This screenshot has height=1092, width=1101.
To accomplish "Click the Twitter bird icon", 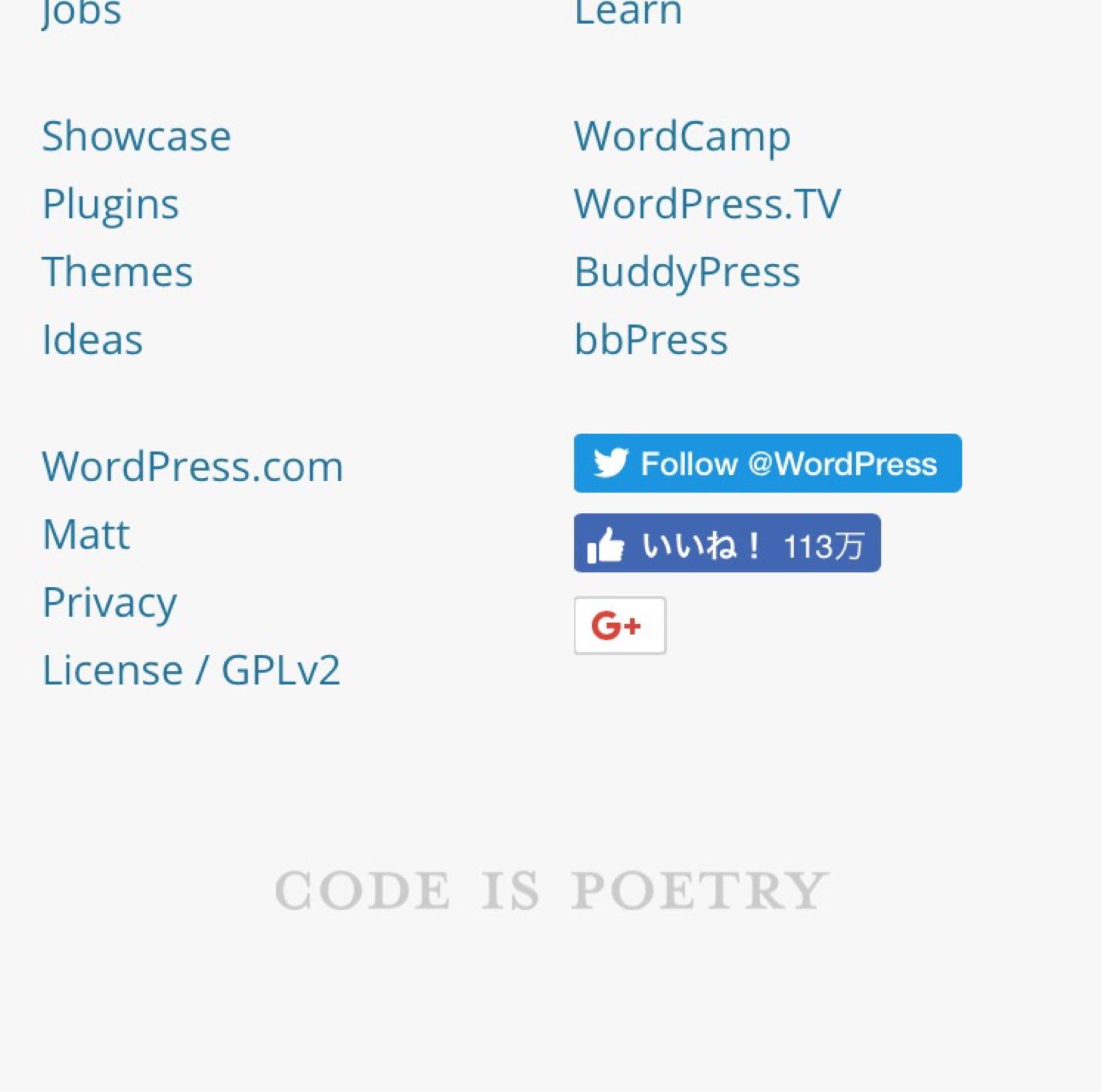I will coord(611,463).
